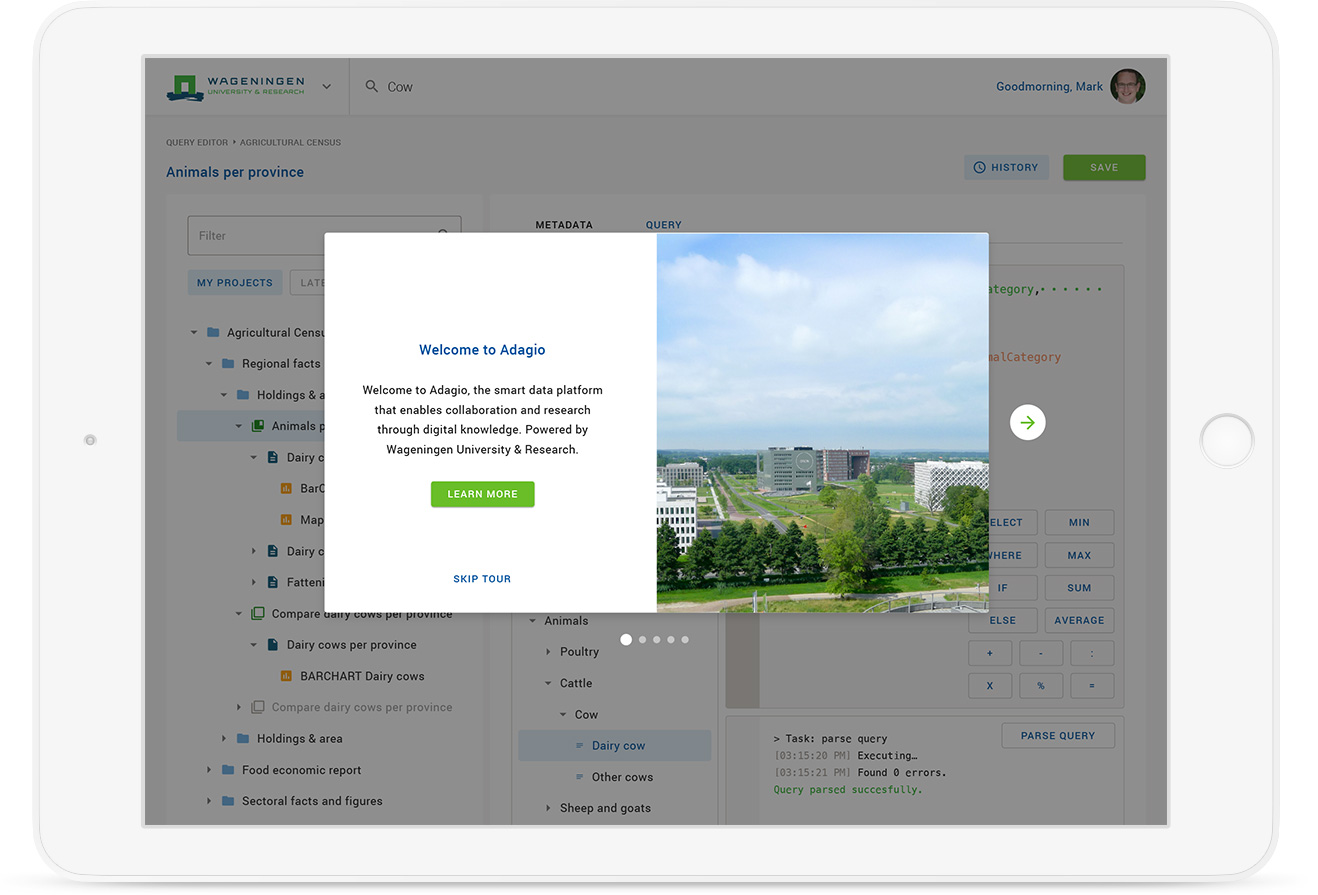Screen dimensions: 1318x895
Task: Open Mark's profile avatar
Action: [x=1127, y=86]
